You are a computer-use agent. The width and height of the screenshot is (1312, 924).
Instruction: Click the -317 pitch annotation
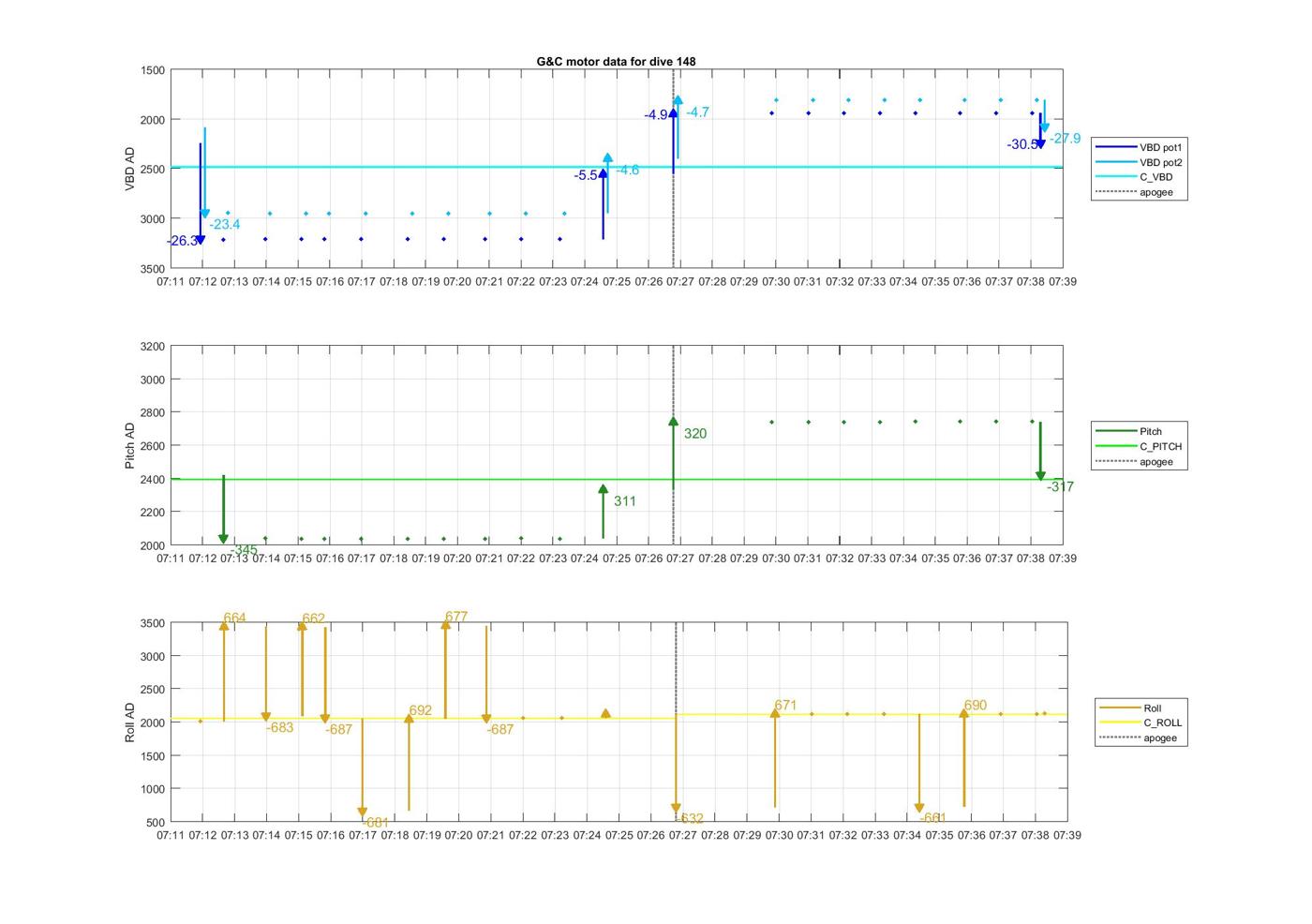tap(1061, 486)
